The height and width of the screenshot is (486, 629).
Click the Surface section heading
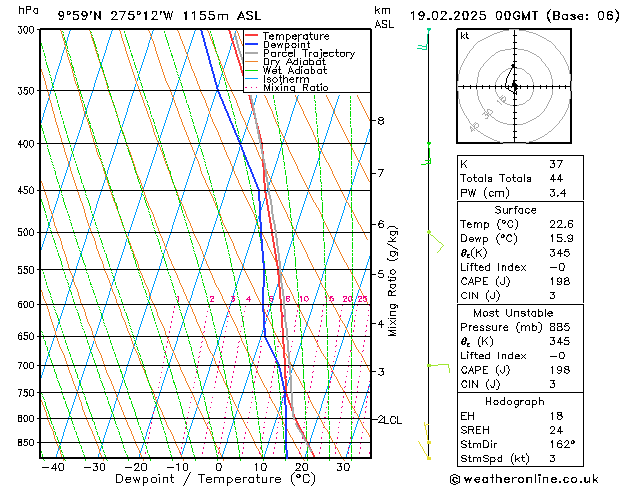(515, 210)
